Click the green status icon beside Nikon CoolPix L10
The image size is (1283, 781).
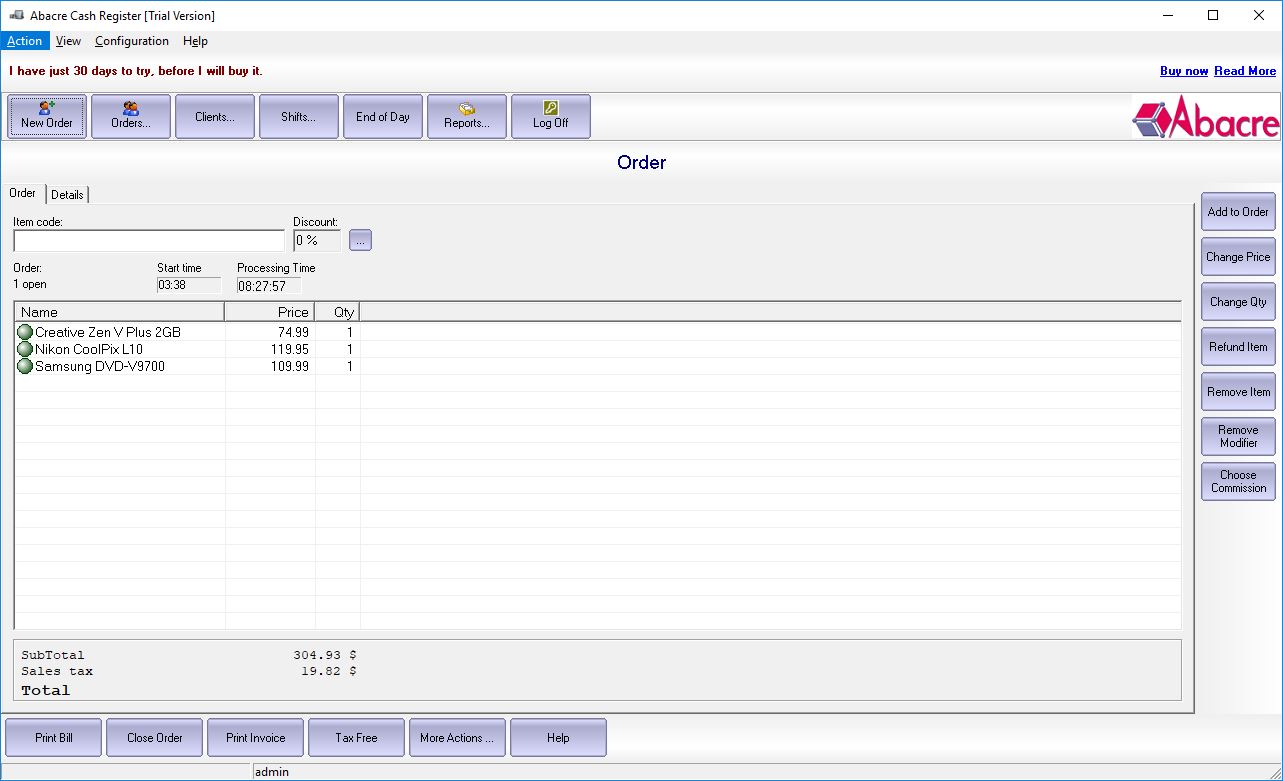[x=24, y=349]
